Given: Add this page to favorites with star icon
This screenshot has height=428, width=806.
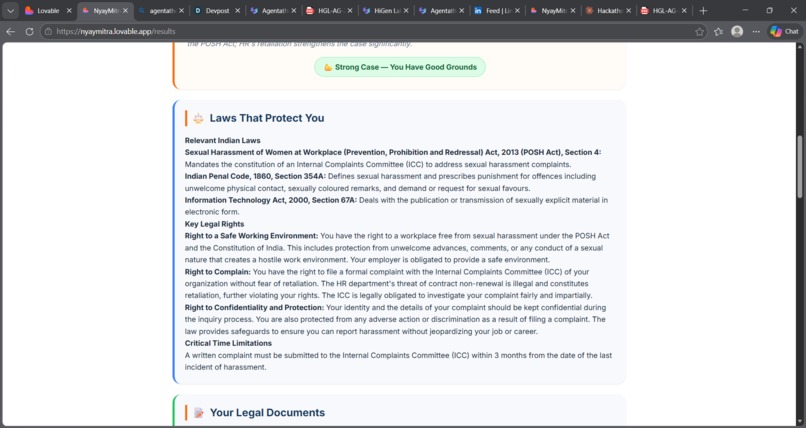Looking at the screenshot, I should [x=699, y=32].
